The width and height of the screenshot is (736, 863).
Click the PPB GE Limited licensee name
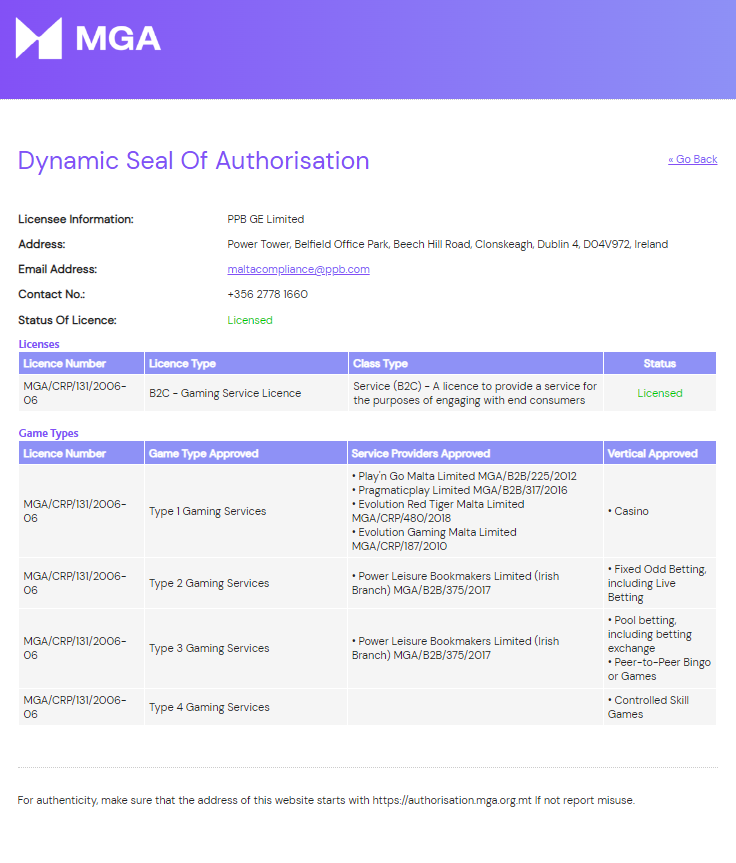[265, 219]
